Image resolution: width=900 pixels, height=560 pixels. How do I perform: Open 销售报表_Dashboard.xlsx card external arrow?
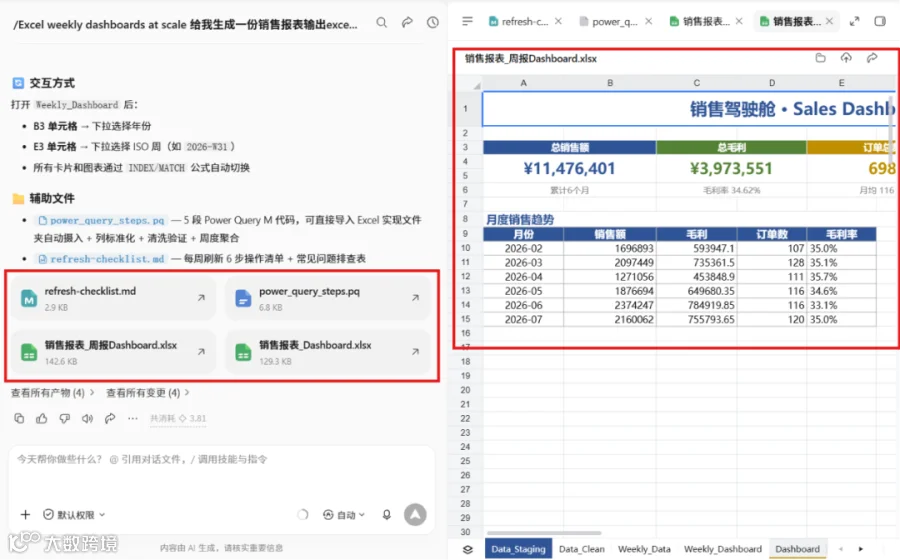(415, 352)
